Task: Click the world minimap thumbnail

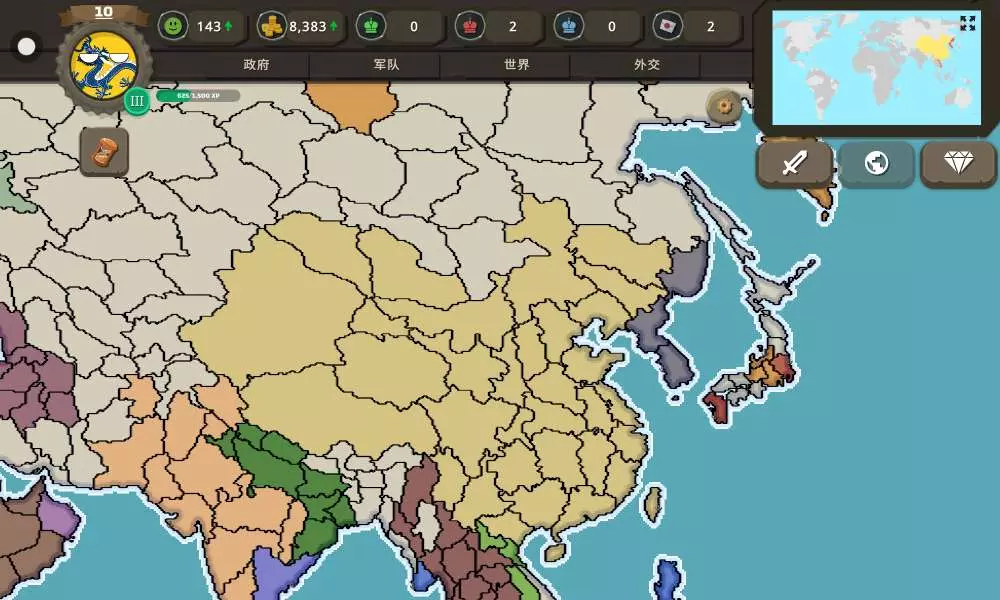Action: (x=875, y=68)
